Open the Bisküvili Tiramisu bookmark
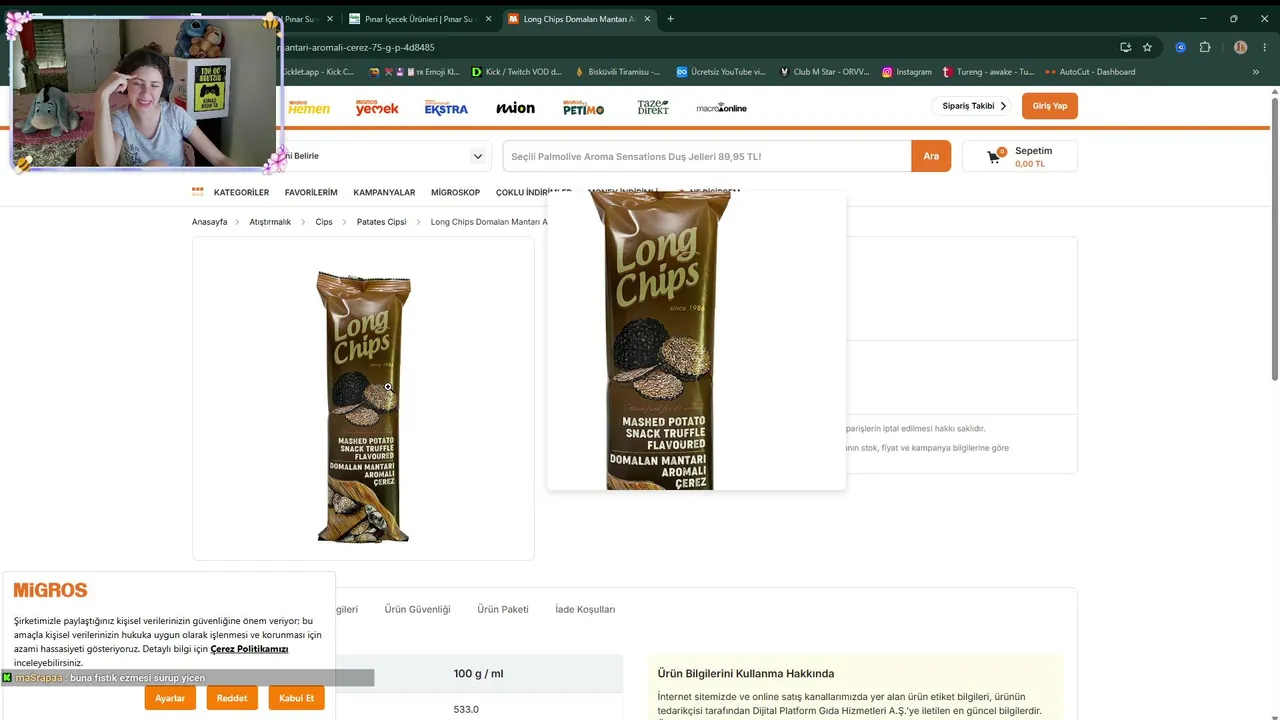1280x720 pixels. click(x=617, y=72)
